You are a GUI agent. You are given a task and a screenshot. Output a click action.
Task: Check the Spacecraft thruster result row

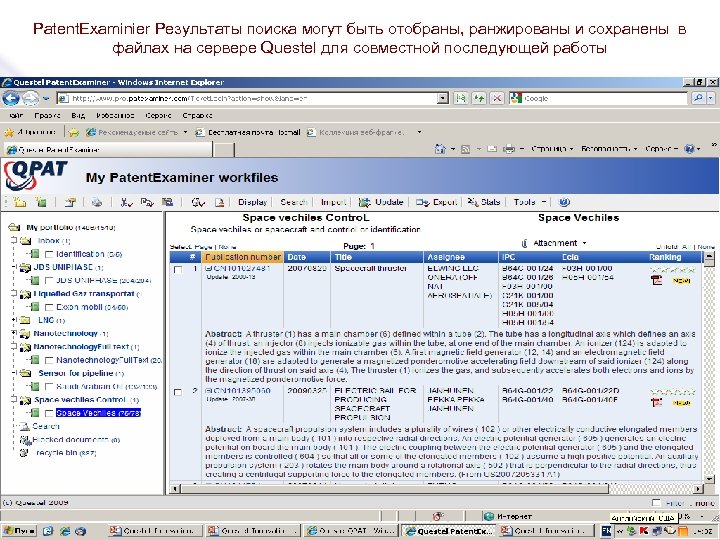178,270
